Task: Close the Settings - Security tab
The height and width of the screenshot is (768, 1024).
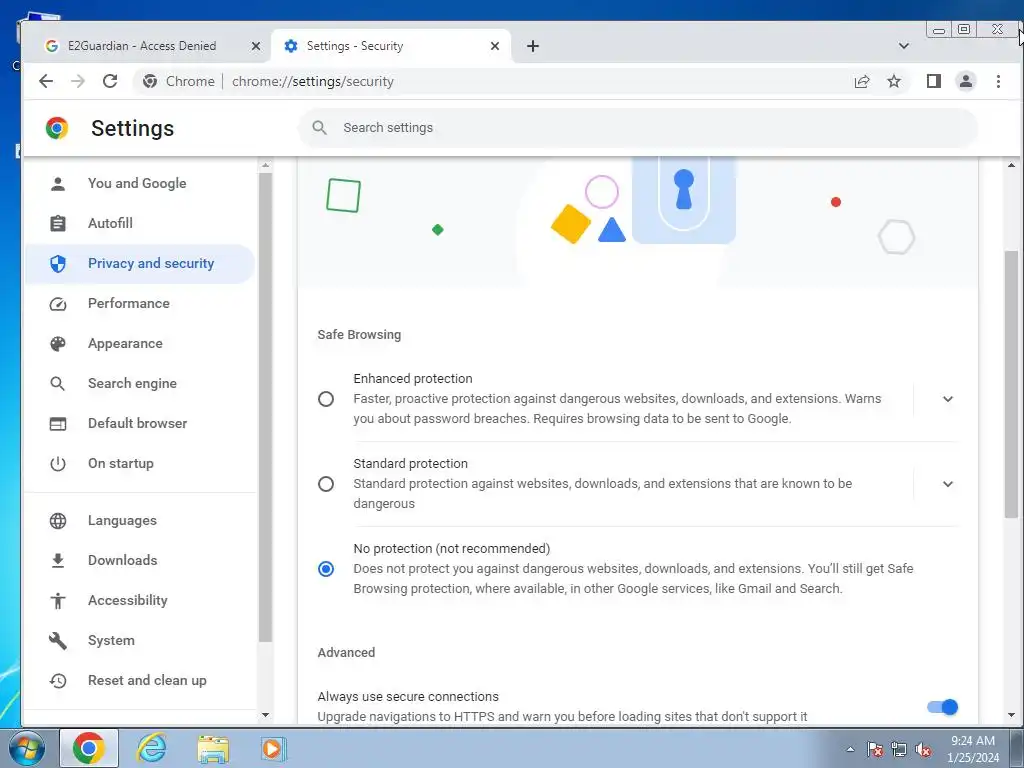Action: point(494,46)
